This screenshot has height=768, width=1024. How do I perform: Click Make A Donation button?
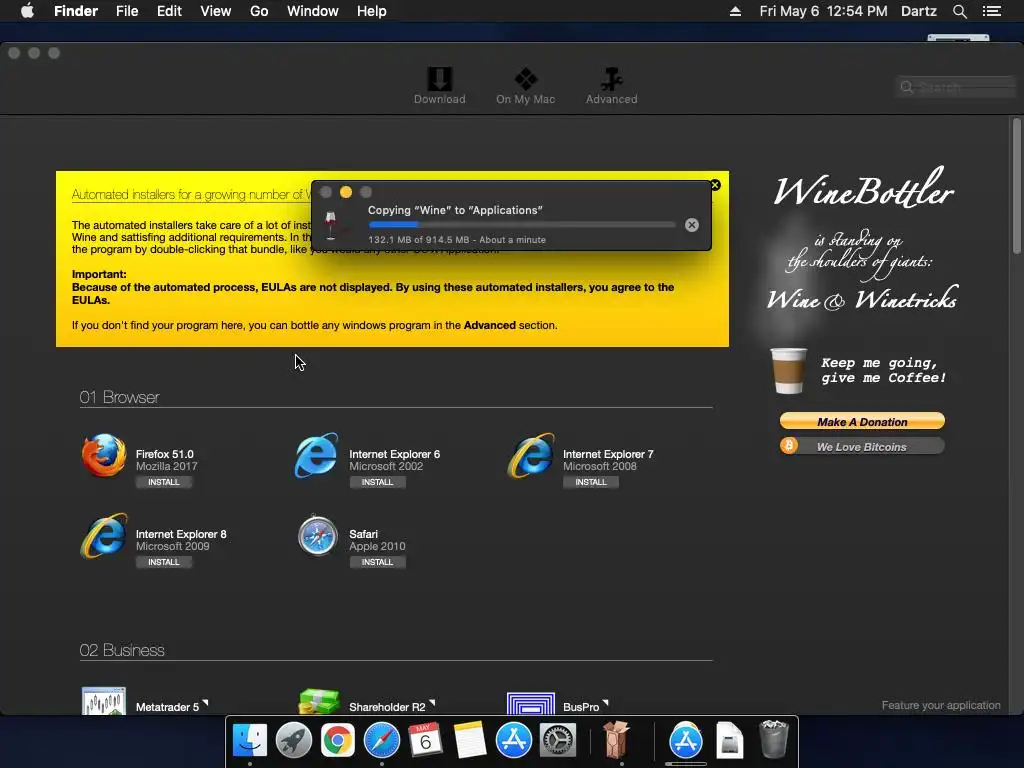(x=862, y=421)
